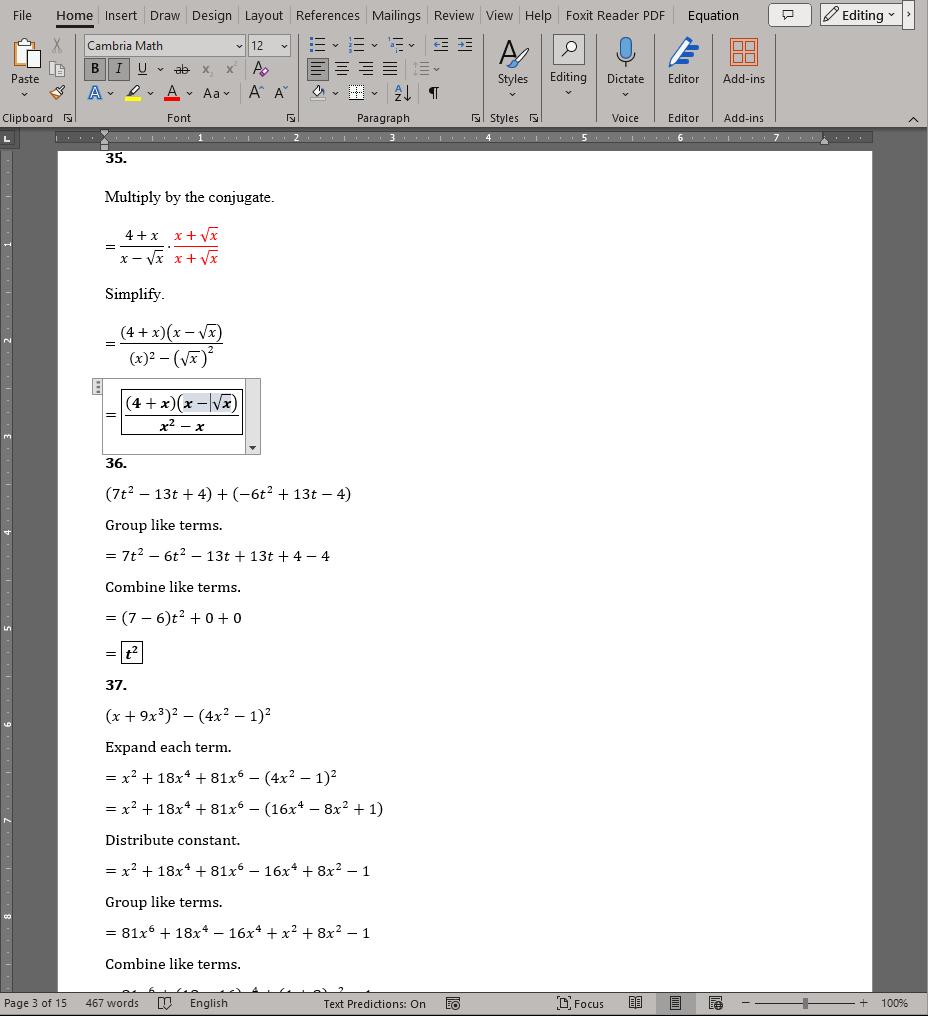928x1016 pixels.
Task: Align text to the right
Action: click(366, 69)
